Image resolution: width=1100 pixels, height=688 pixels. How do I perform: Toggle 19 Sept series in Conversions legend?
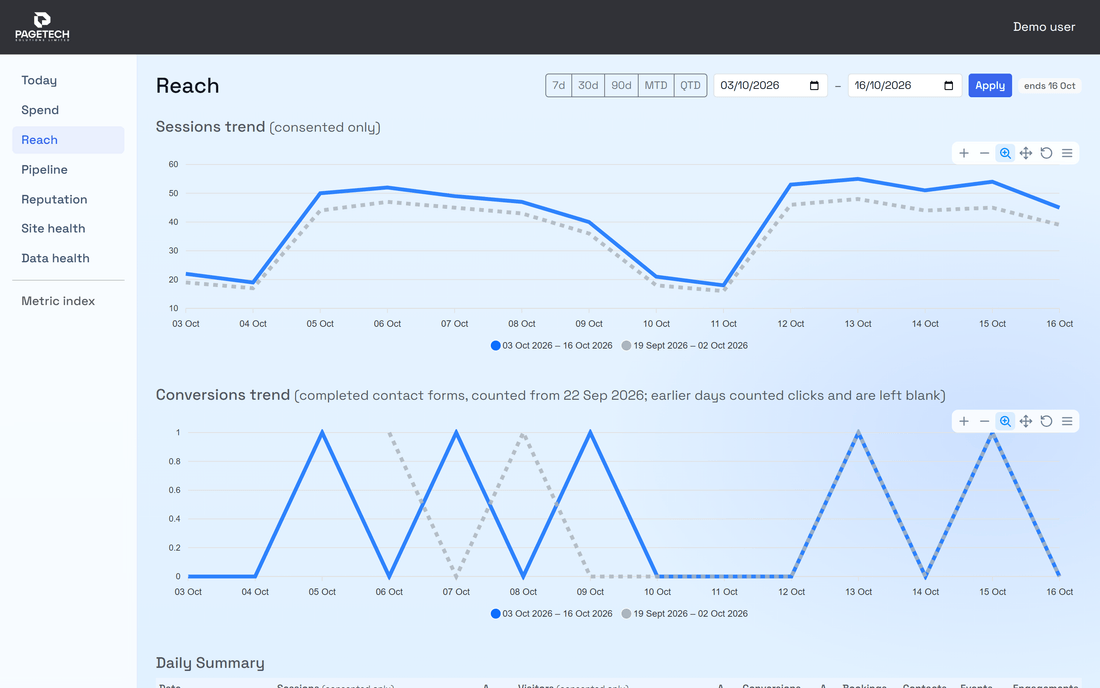point(685,613)
